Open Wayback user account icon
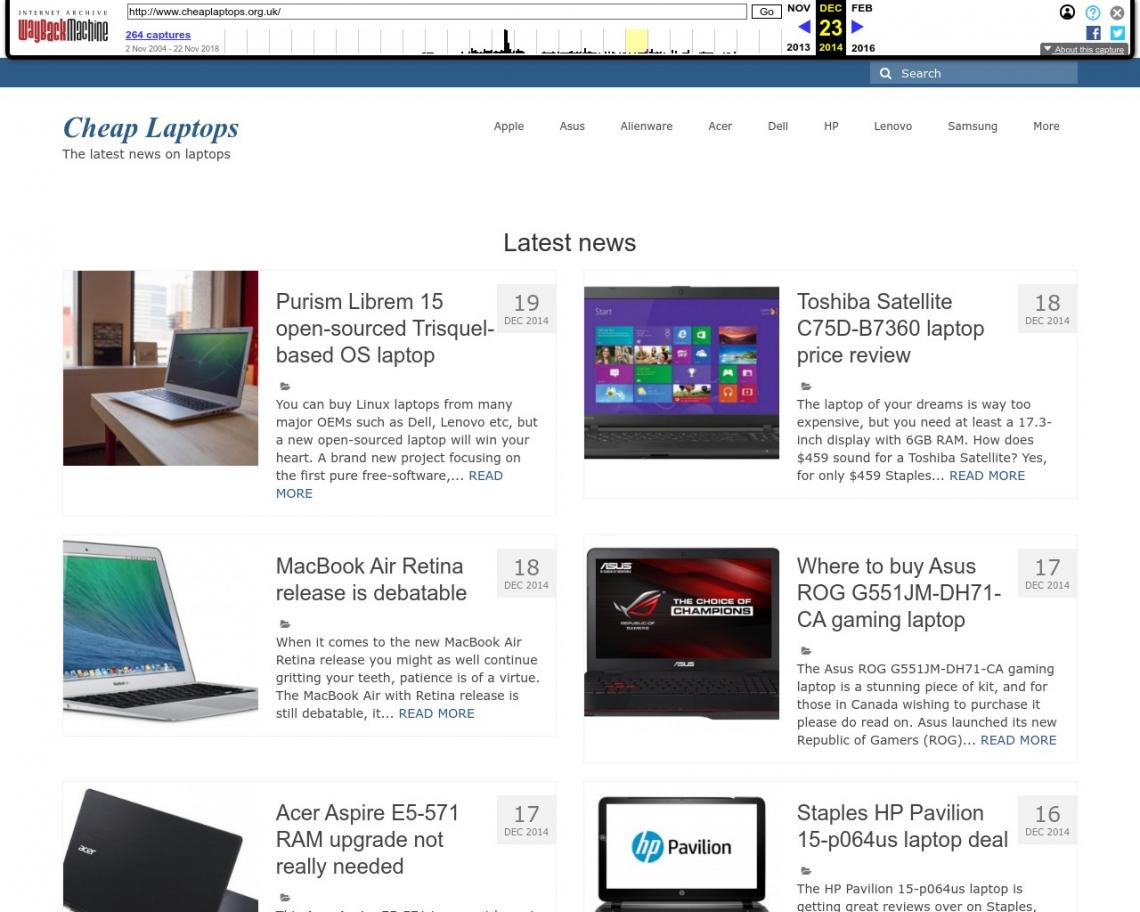The image size is (1140, 912). 1067,12
